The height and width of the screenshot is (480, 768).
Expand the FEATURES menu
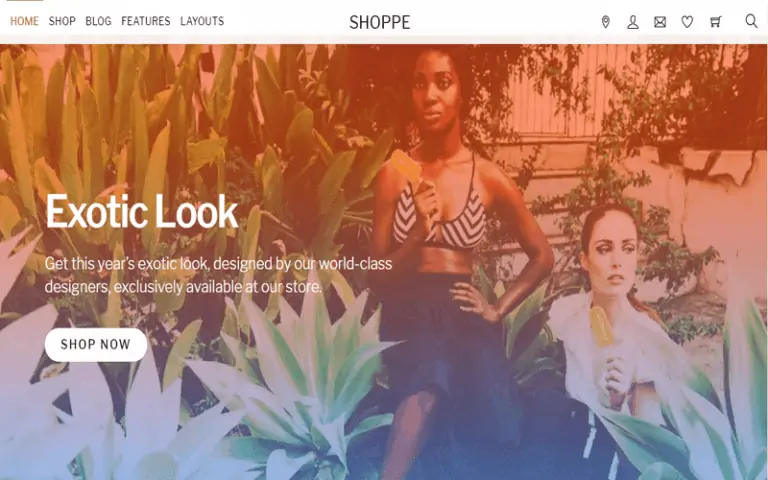145,21
